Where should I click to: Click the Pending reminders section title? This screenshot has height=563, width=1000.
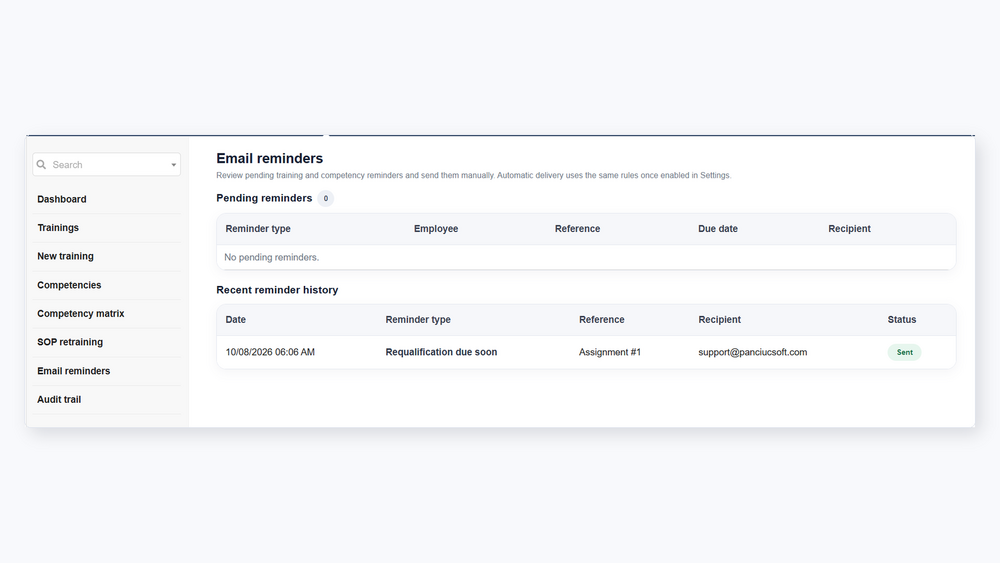264,198
